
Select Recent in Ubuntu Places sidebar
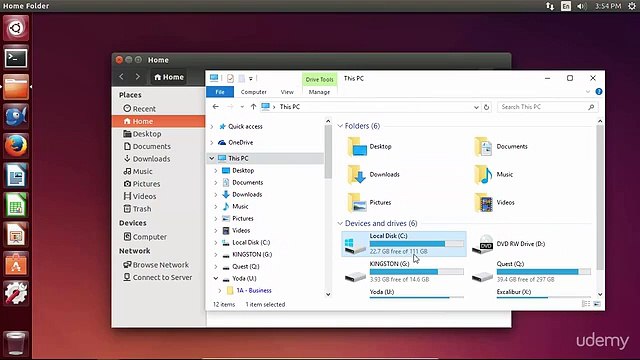coord(139,109)
